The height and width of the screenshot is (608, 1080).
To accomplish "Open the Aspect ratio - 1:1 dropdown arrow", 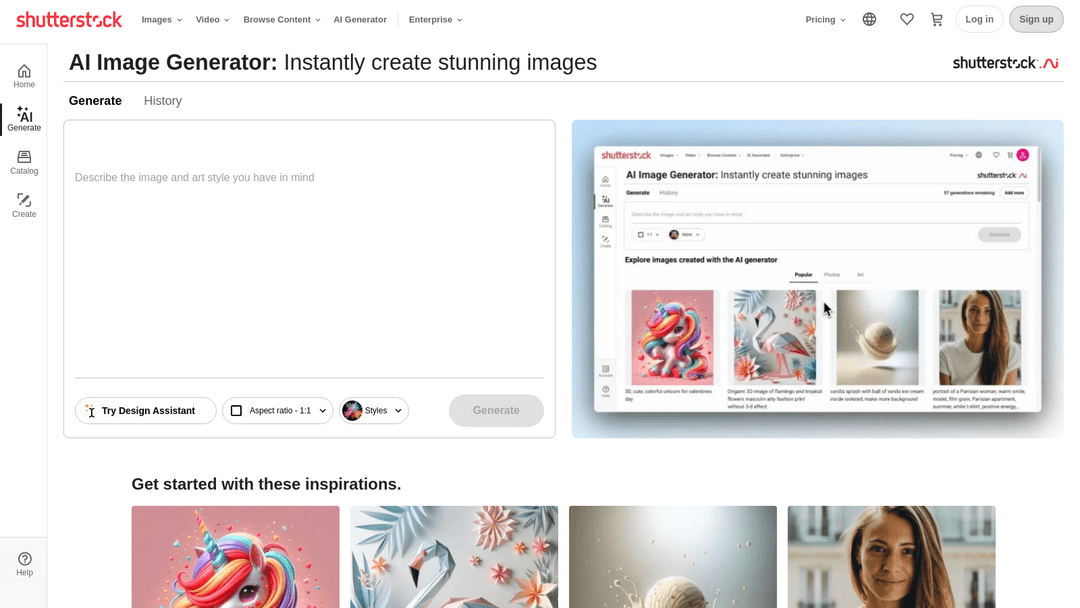I will [x=322, y=410].
